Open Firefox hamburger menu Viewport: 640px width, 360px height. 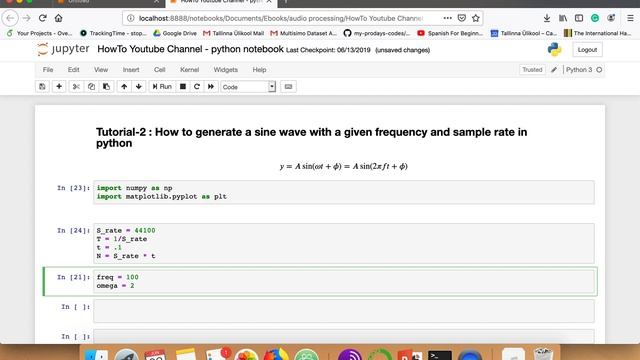tap(630, 18)
